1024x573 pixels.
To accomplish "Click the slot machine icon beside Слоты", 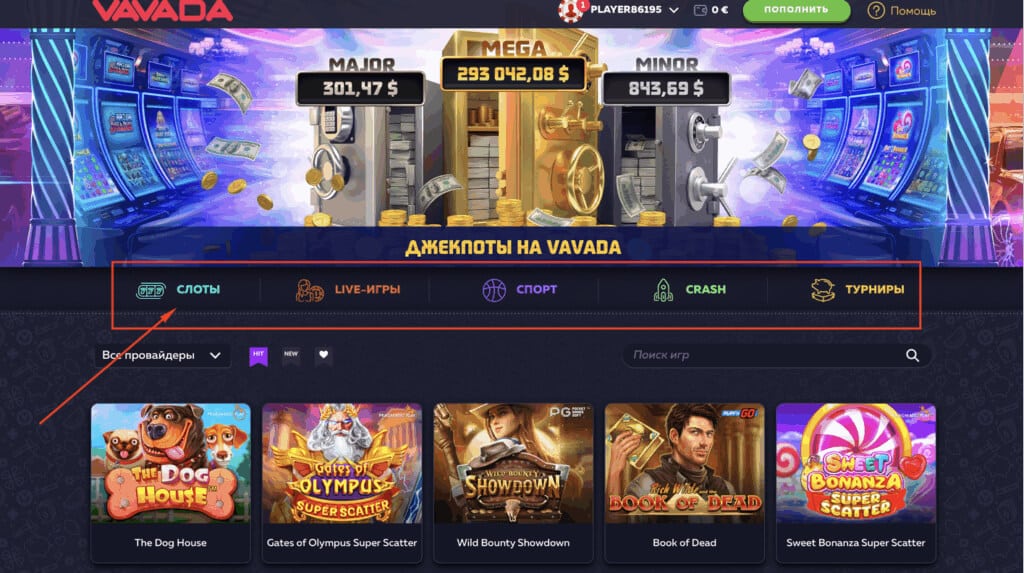I will (x=150, y=290).
